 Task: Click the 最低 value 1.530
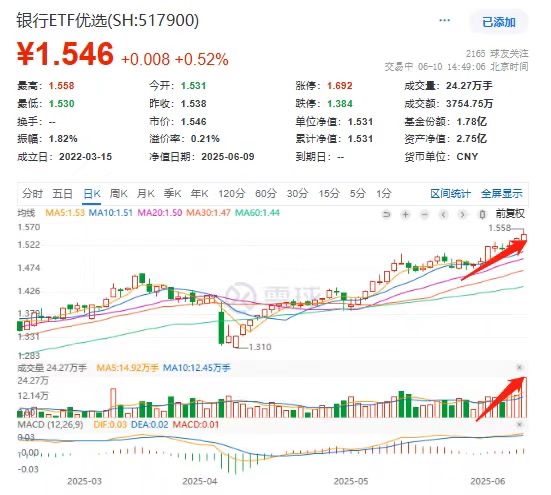click(x=61, y=104)
